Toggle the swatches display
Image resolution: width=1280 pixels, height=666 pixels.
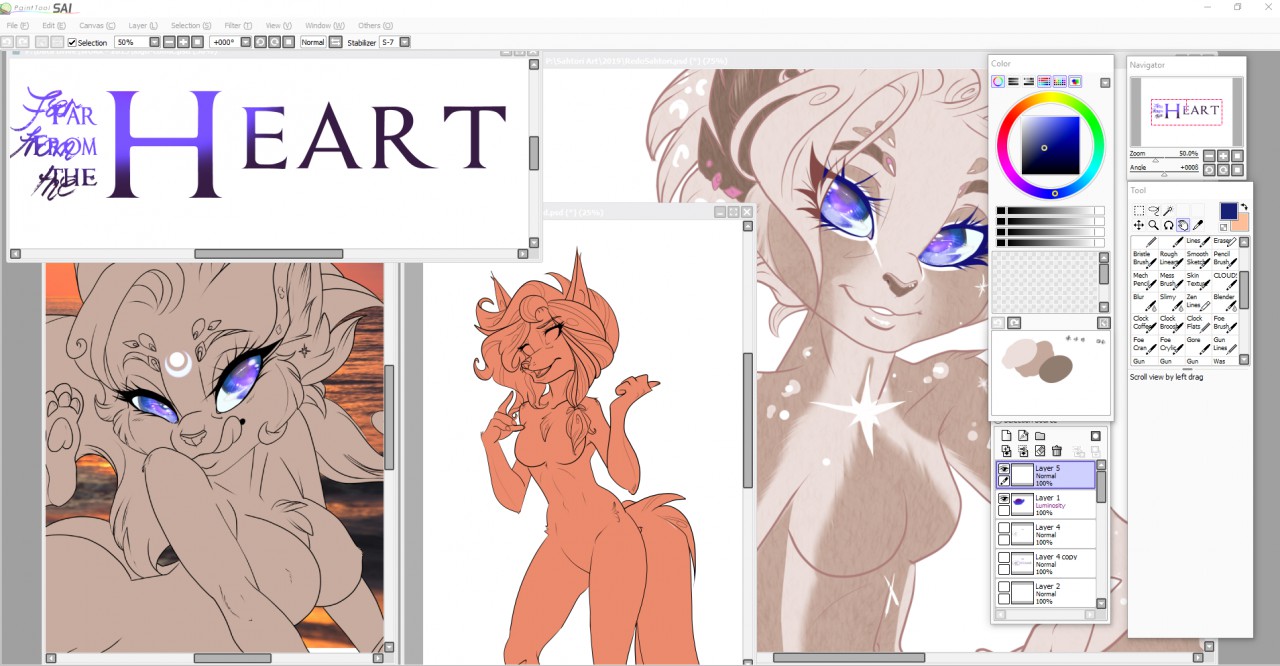pos(1060,82)
